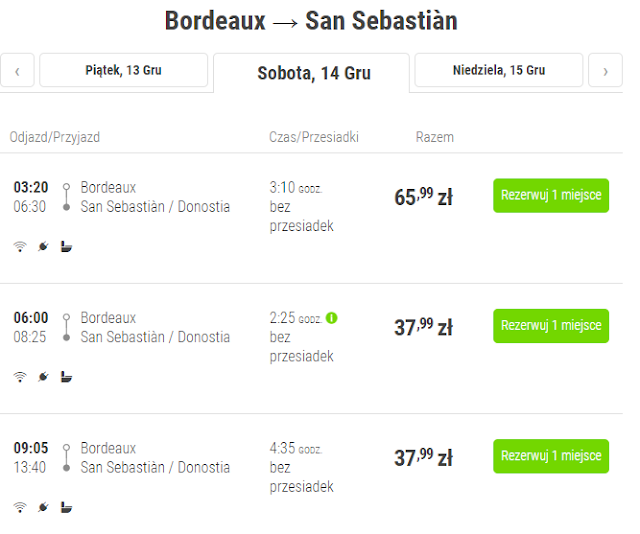Reserve a seat on the 03:20 departure
The image size is (640, 534).
550,196
